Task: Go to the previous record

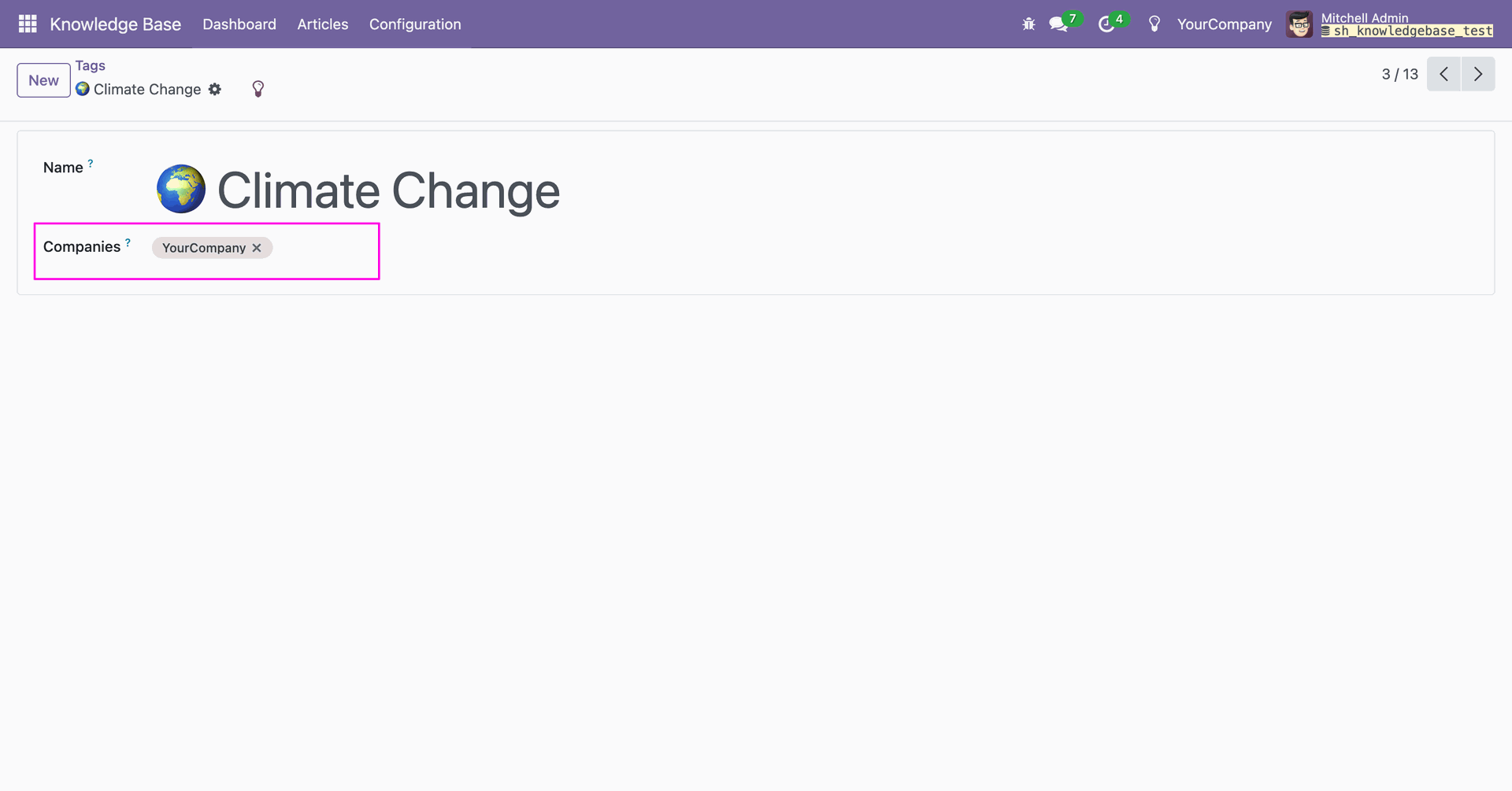Action: [1443, 74]
